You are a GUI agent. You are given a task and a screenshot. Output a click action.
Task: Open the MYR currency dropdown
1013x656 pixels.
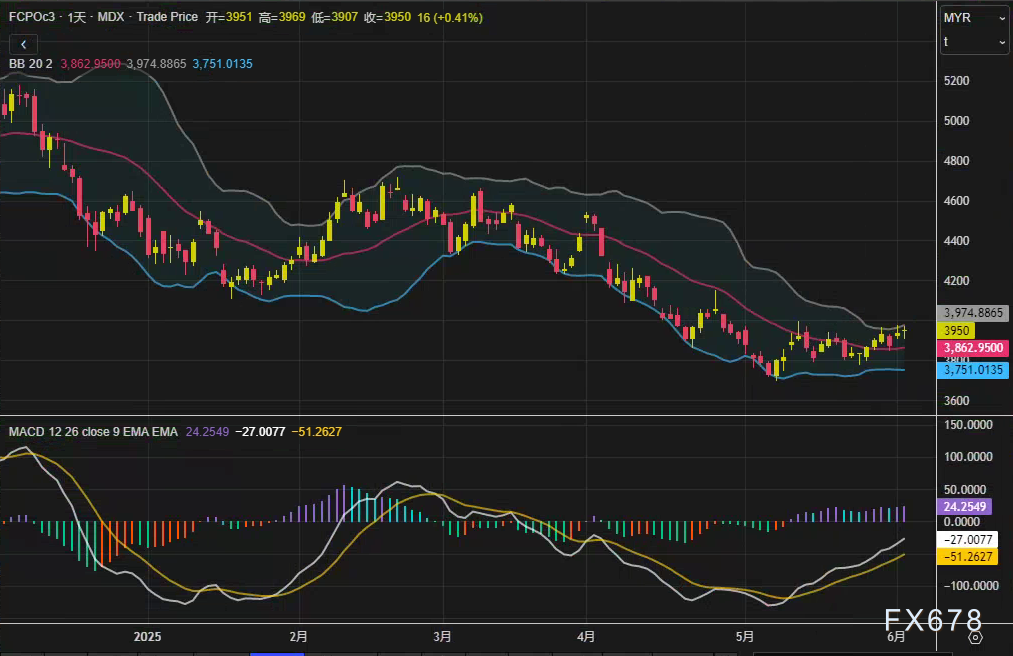pos(974,18)
